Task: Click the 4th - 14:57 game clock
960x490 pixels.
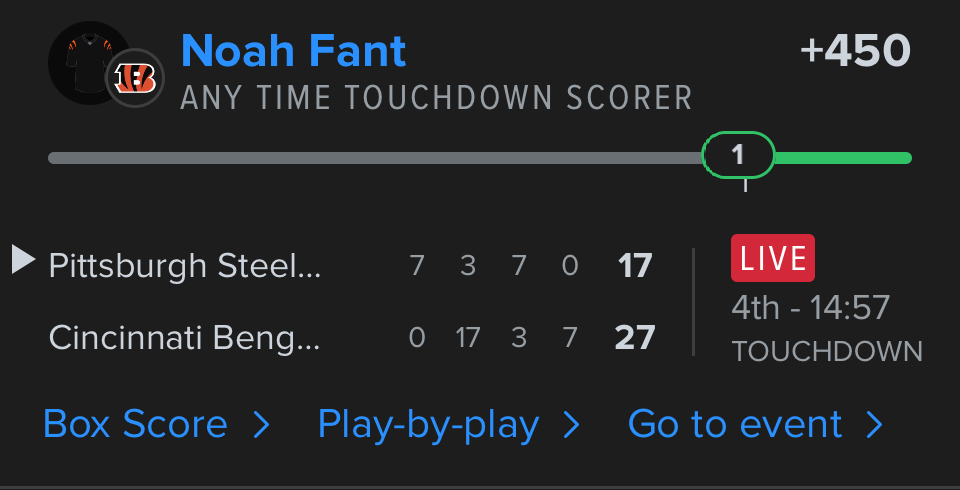Action: click(810, 307)
